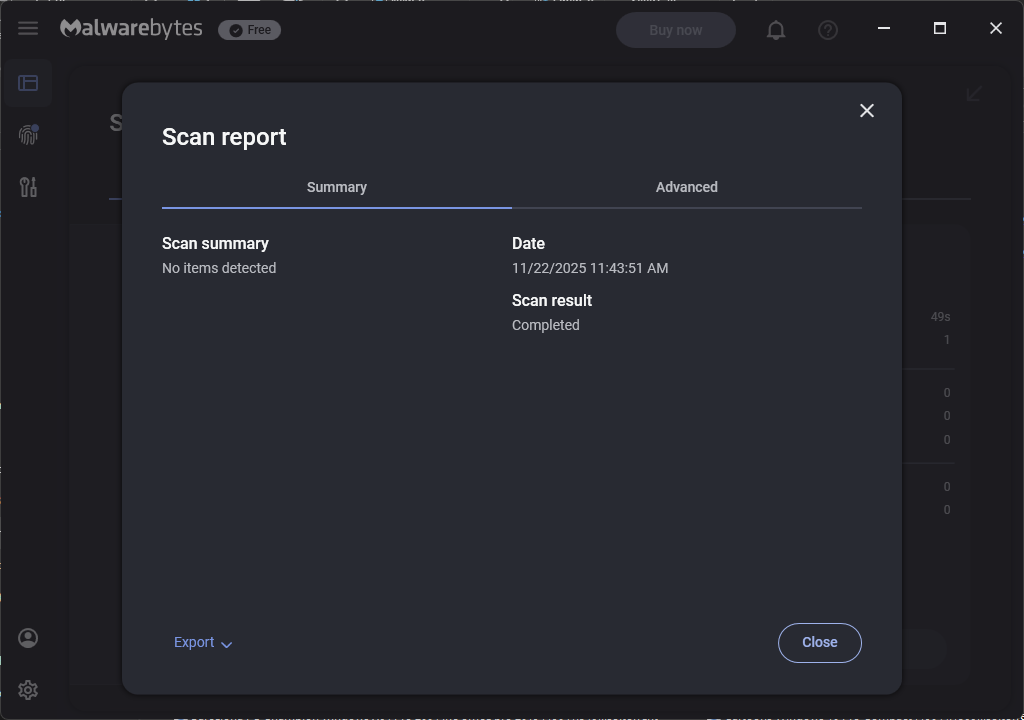
Task: Click the Buy now button
Action: click(x=676, y=30)
